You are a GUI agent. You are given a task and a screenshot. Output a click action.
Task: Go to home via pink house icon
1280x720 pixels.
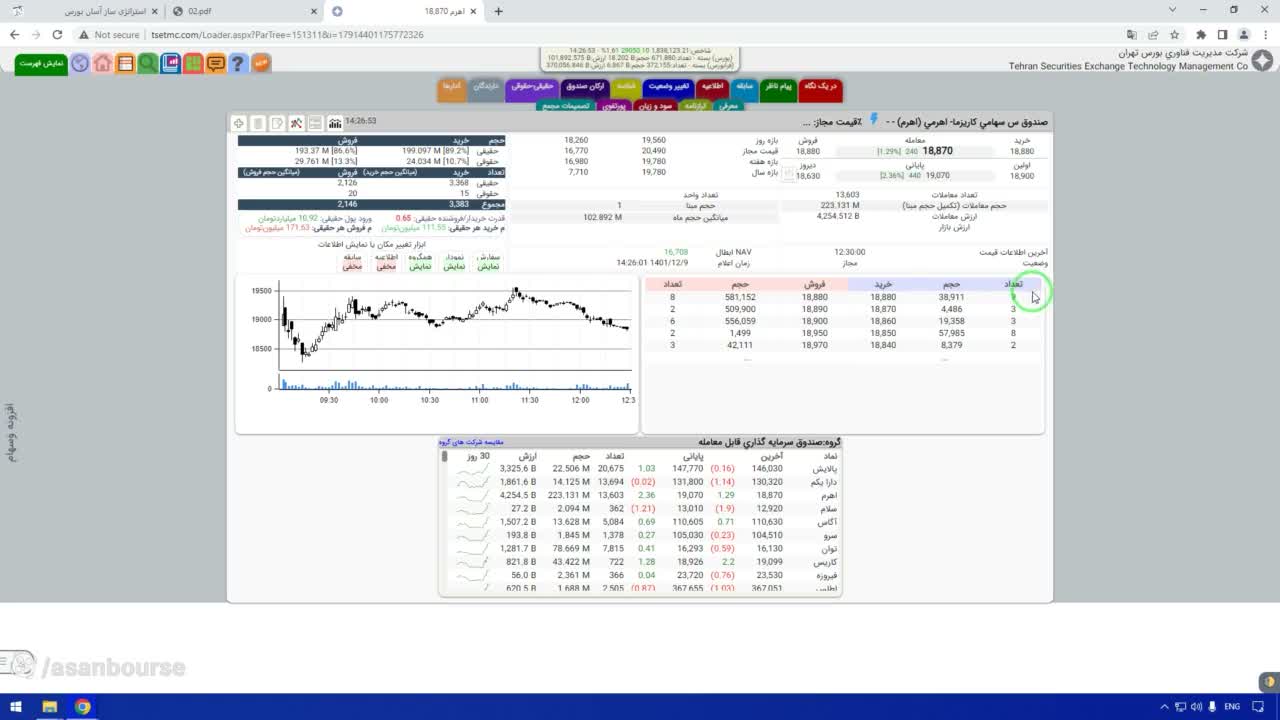click(x=103, y=63)
